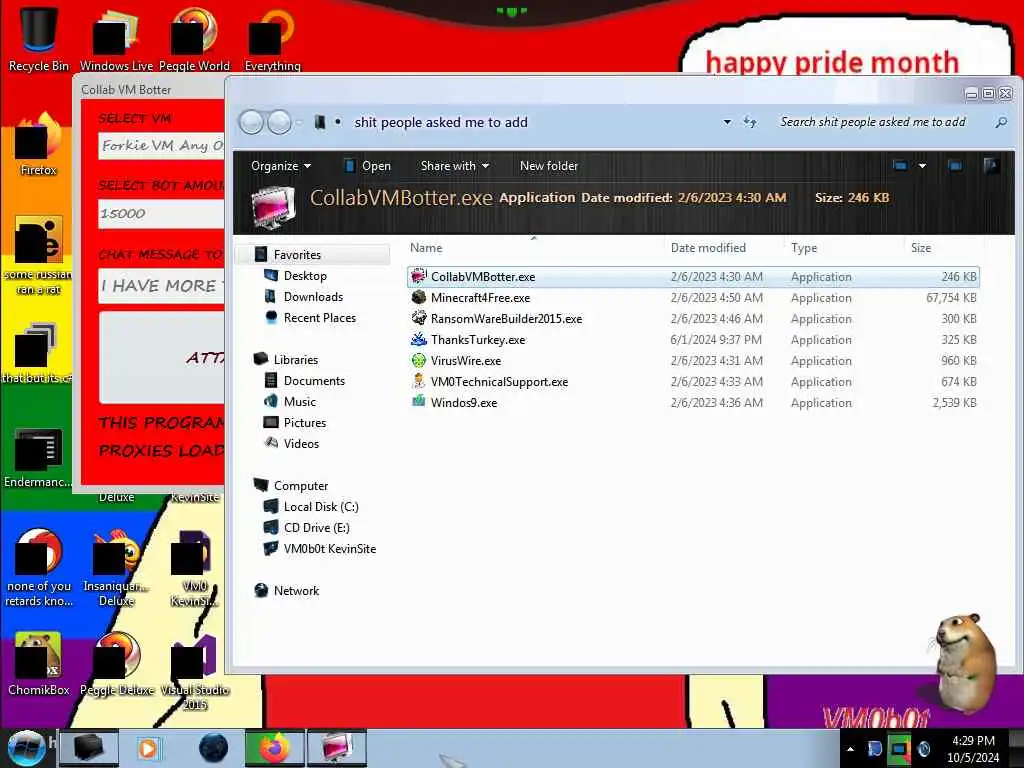Image resolution: width=1024 pixels, height=768 pixels.
Task: Open Explorer help icon
Action: point(991,166)
